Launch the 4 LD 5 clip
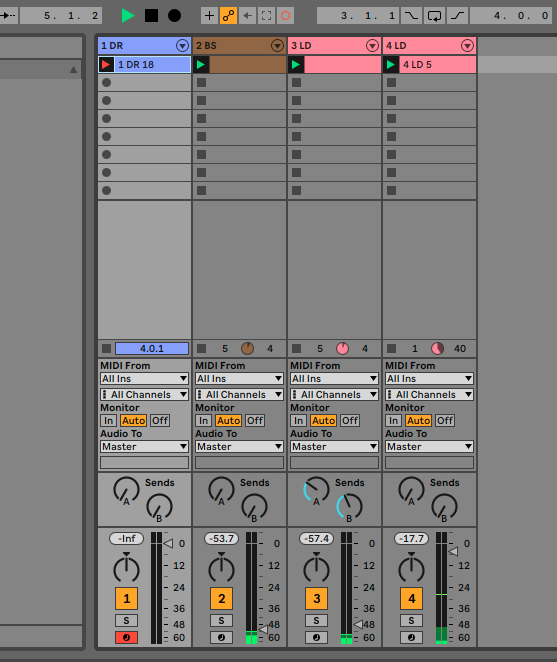The width and height of the screenshot is (557, 662). (391, 65)
